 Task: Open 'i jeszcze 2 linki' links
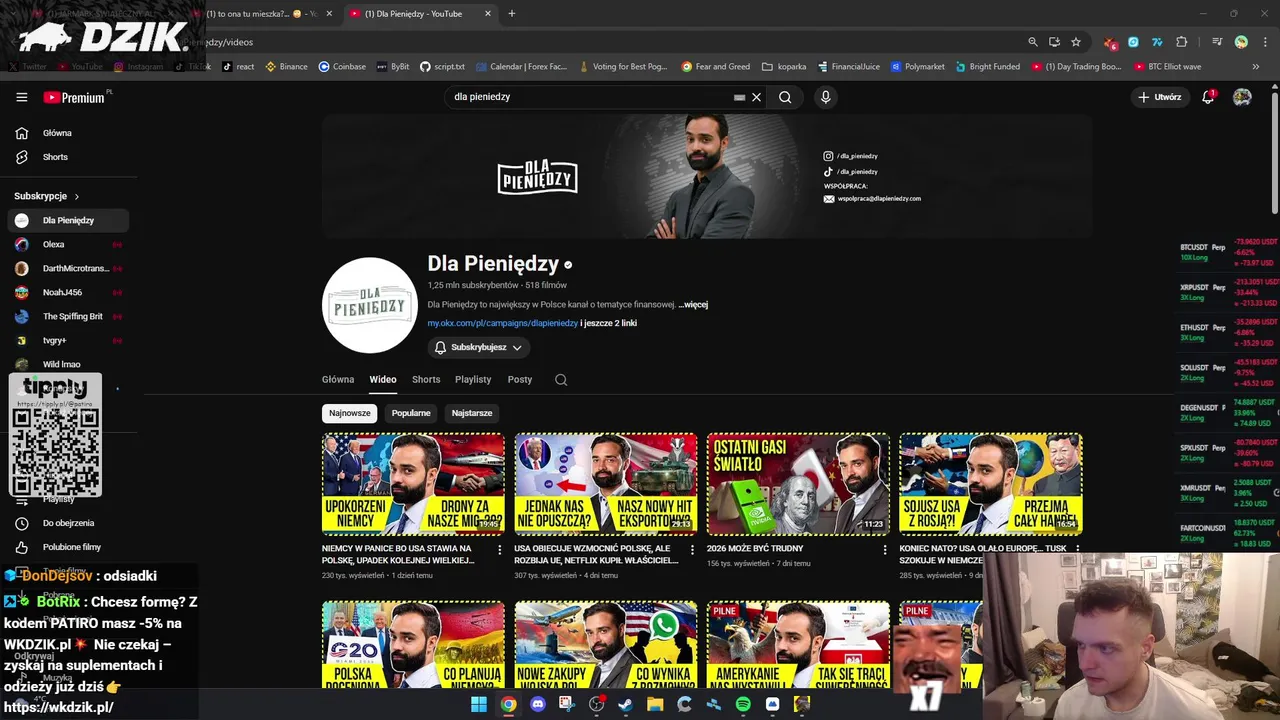click(608, 323)
